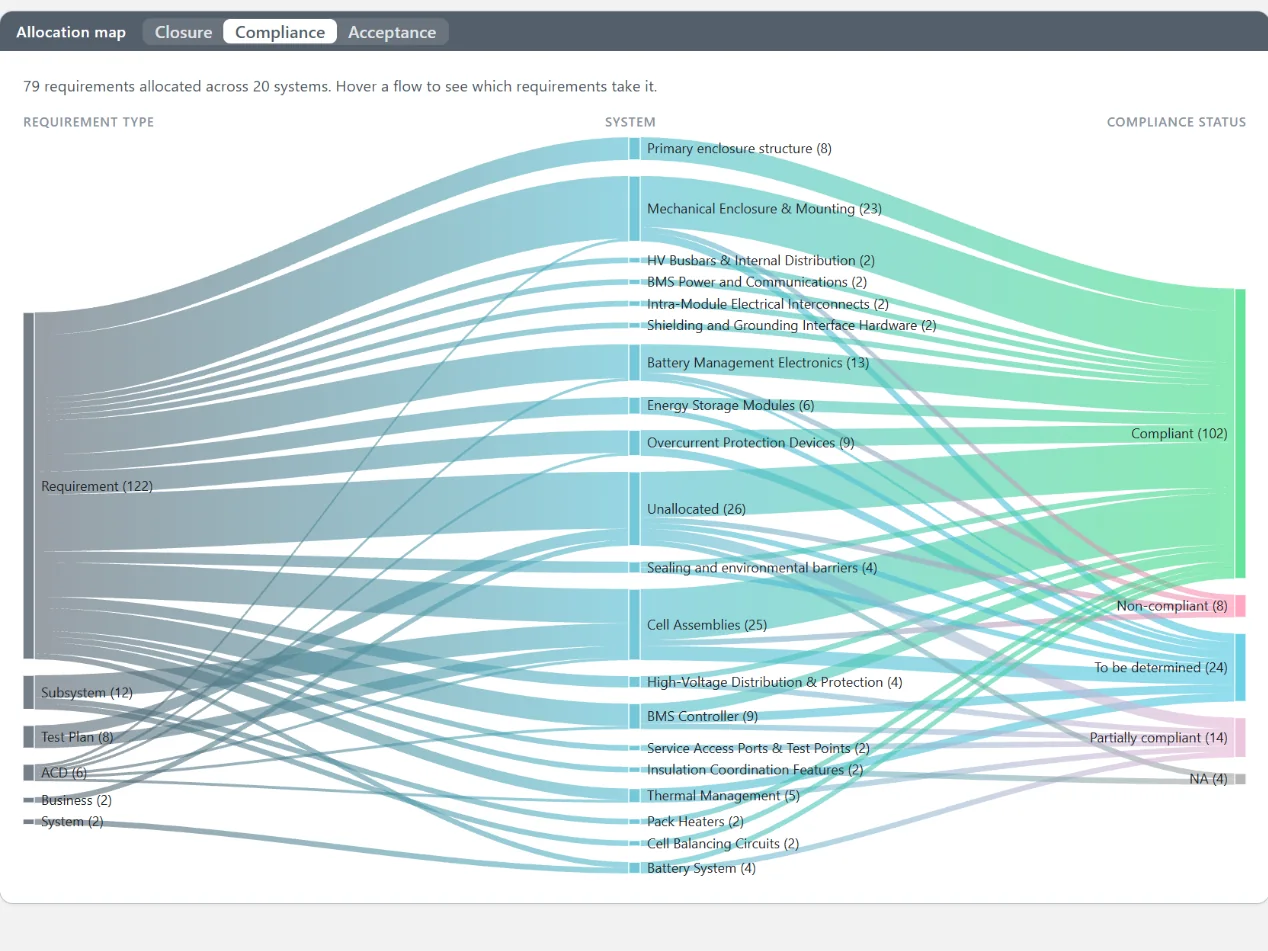Click Mechanical Enclosure & Mounting (23) node
The image size is (1268, 951).
point(764,209)
